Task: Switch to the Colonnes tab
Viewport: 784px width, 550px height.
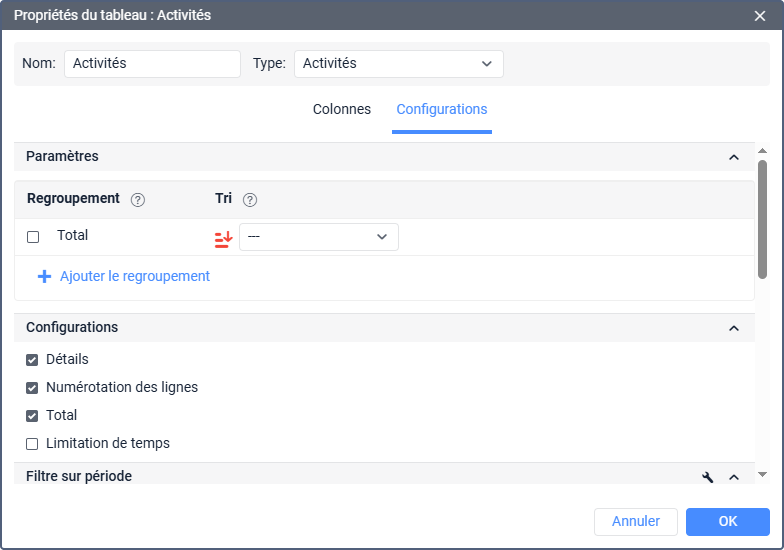Action: click(342, 110)
